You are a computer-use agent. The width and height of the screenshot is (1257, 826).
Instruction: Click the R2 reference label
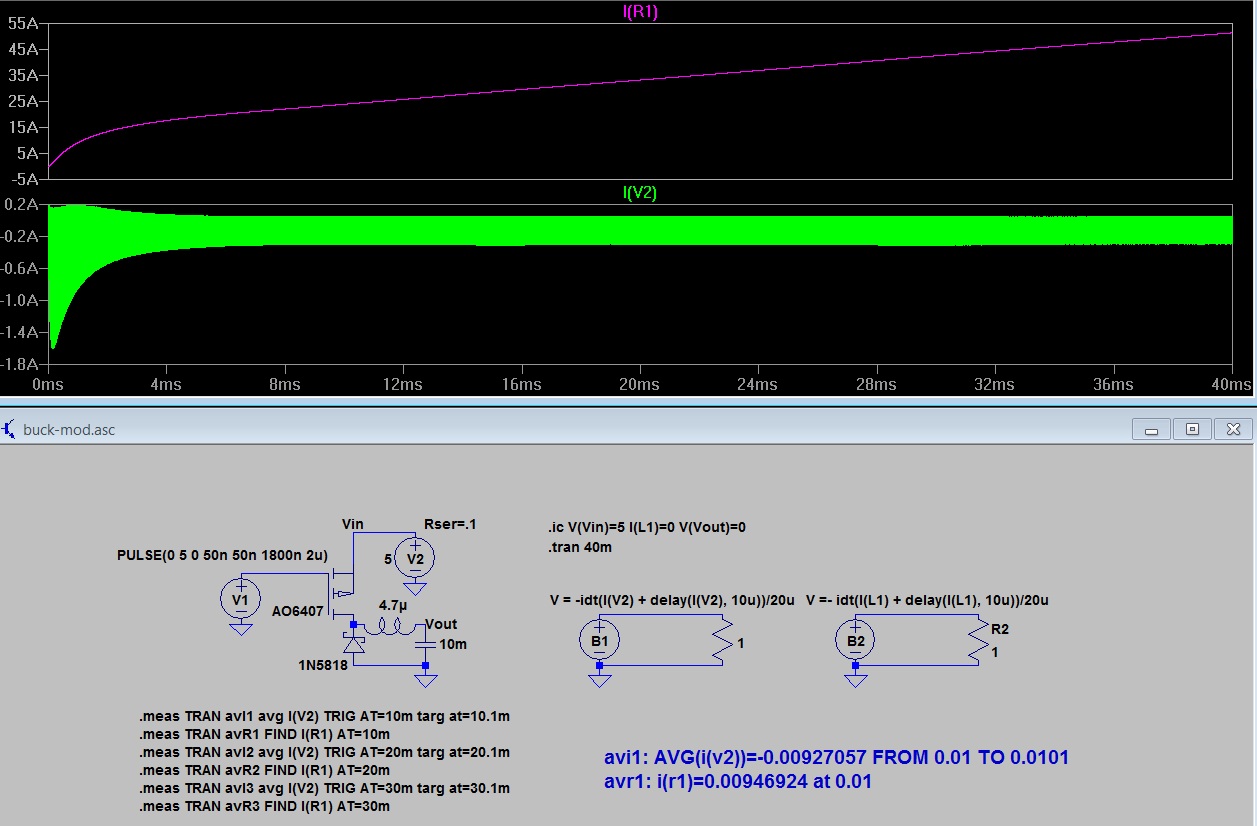1001,630
